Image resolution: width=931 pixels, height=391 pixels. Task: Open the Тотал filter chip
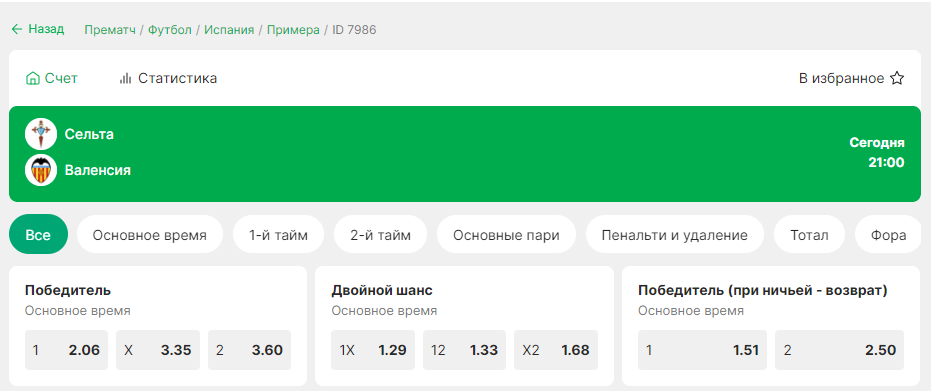coord(809,235)
